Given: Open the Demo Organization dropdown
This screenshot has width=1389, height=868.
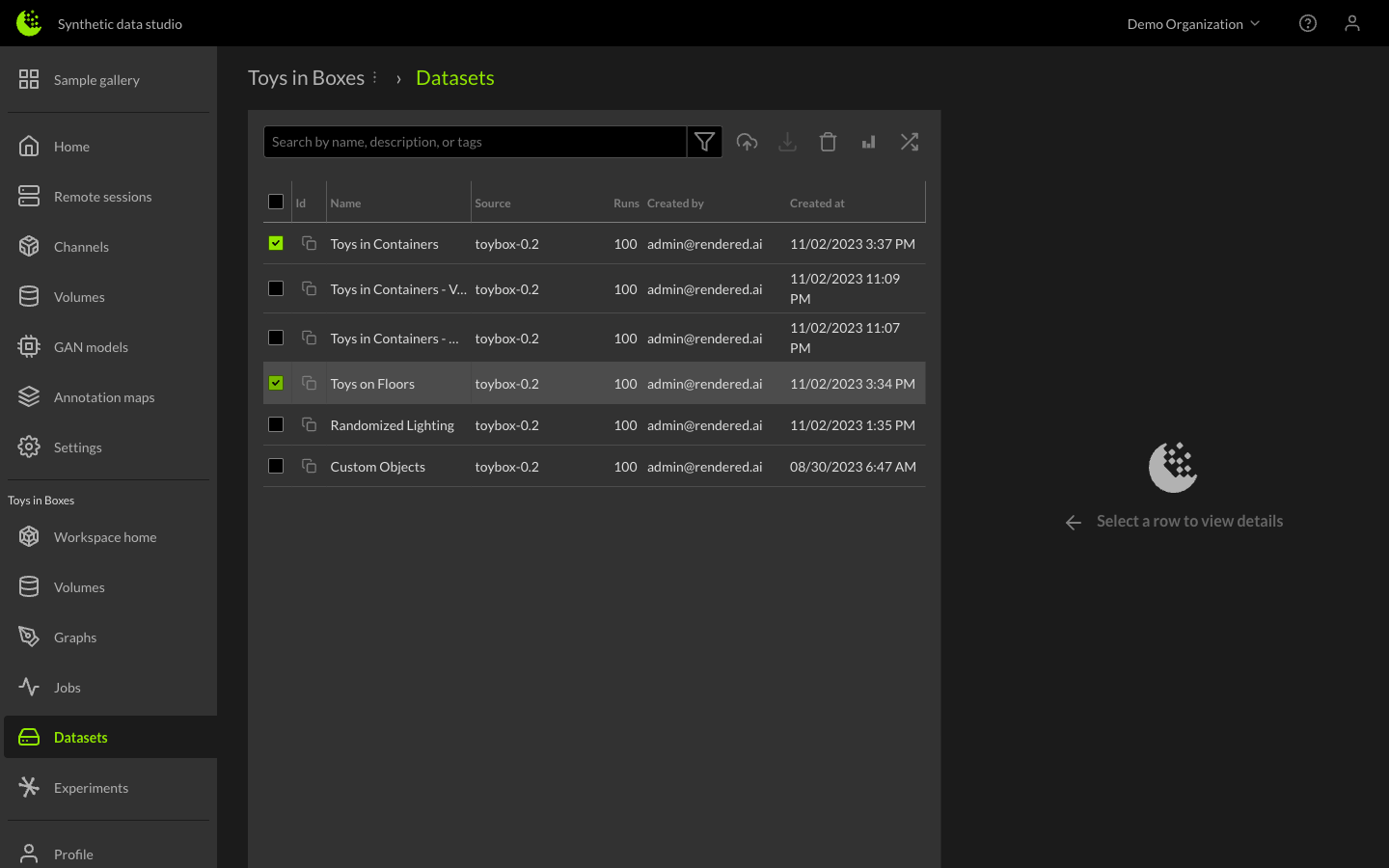Looking at the screenshot, I should 1193,23.
